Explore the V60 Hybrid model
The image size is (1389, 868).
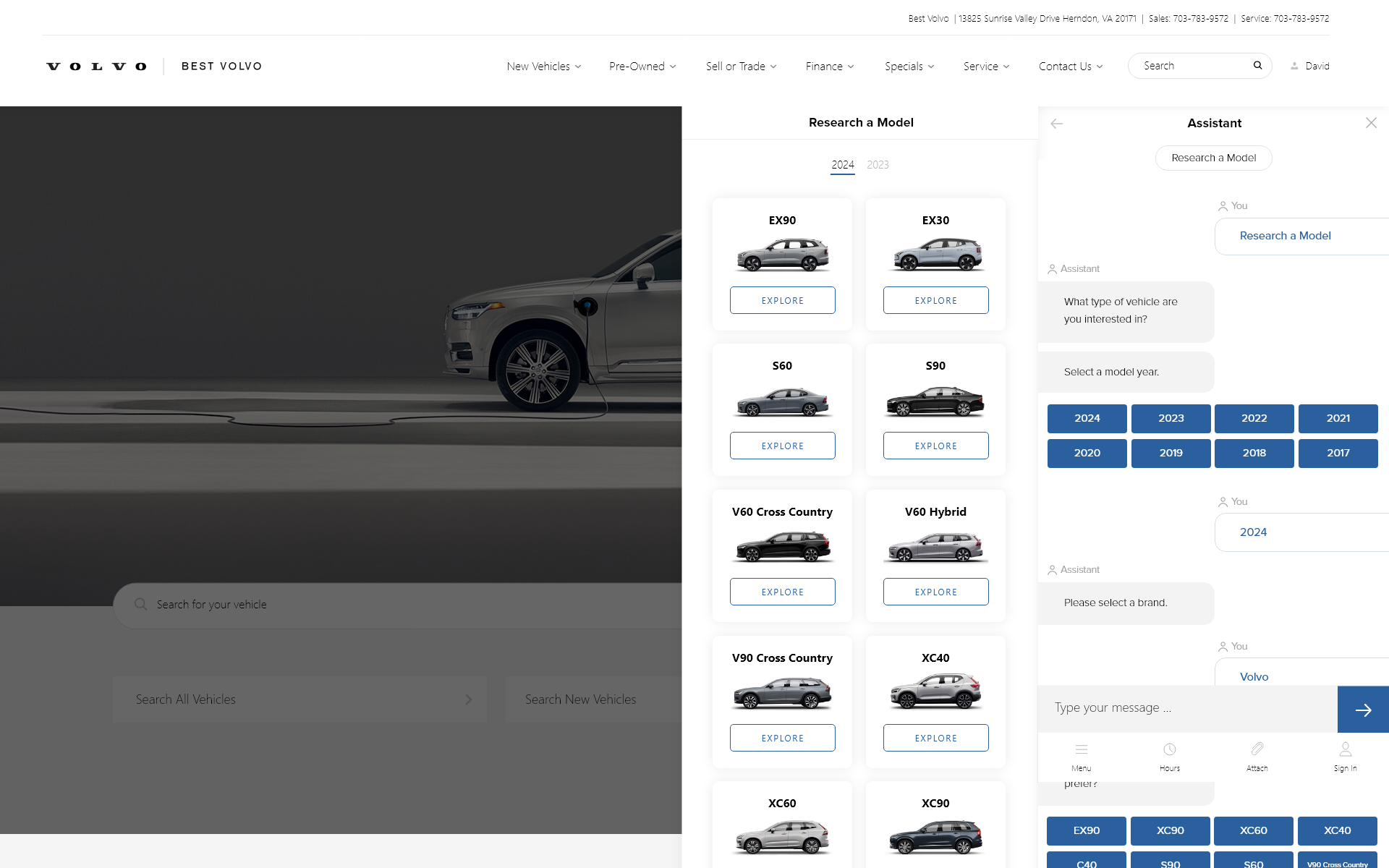(x=936, y=592)
